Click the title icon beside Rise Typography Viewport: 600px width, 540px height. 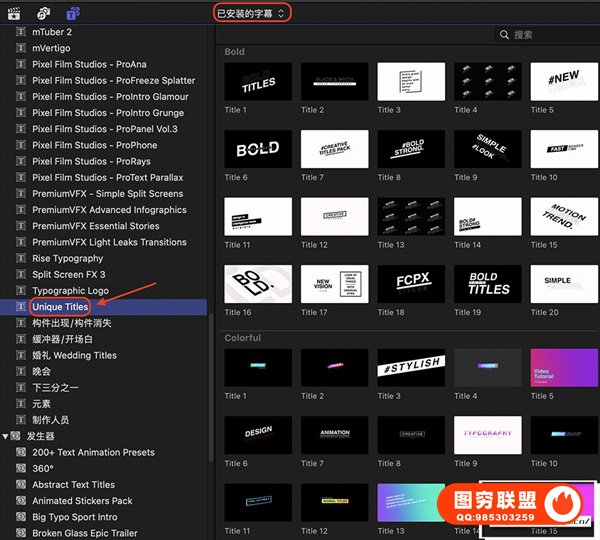click(x=22, y=258)
